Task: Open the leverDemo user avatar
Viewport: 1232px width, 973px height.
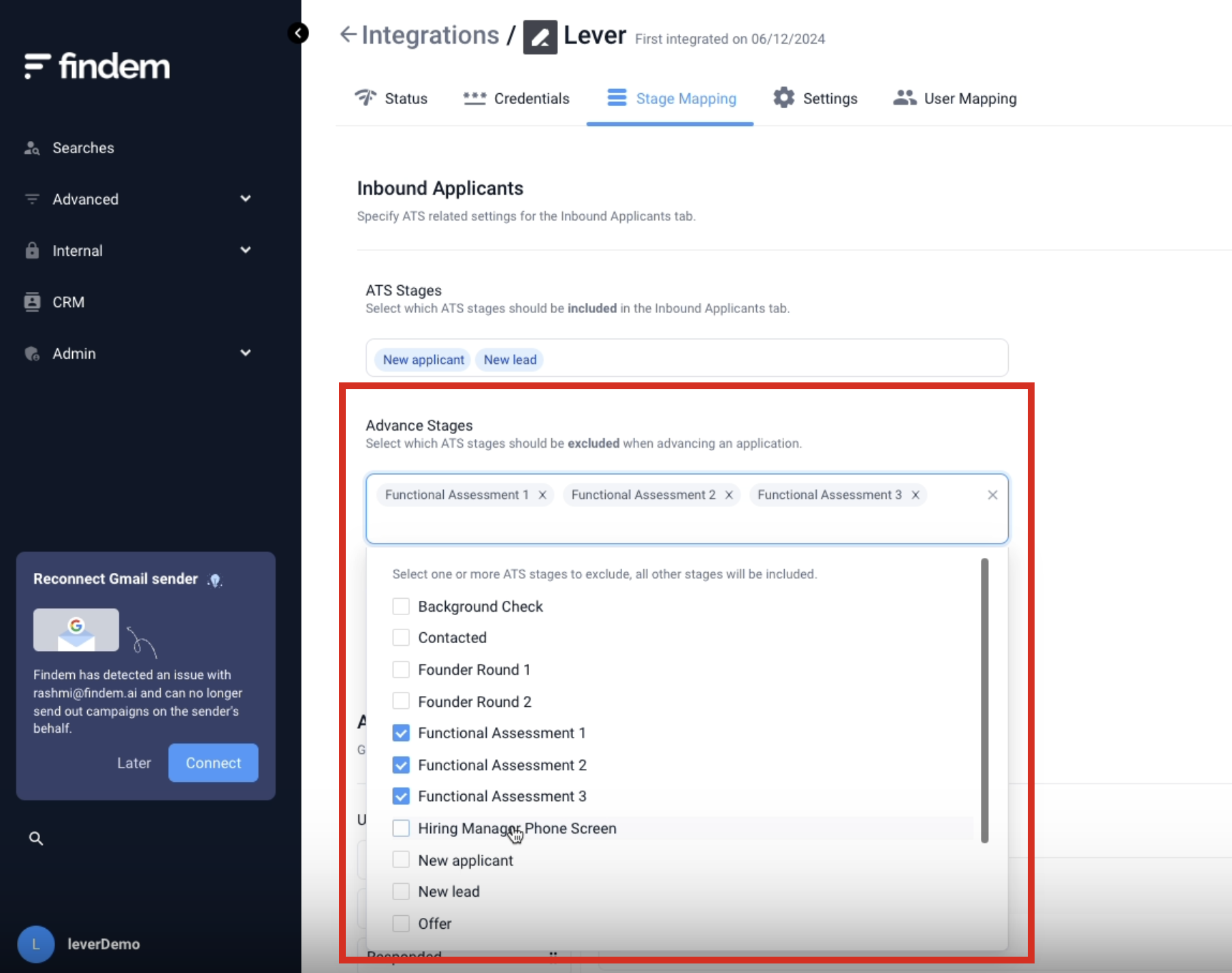Action: 35,944
